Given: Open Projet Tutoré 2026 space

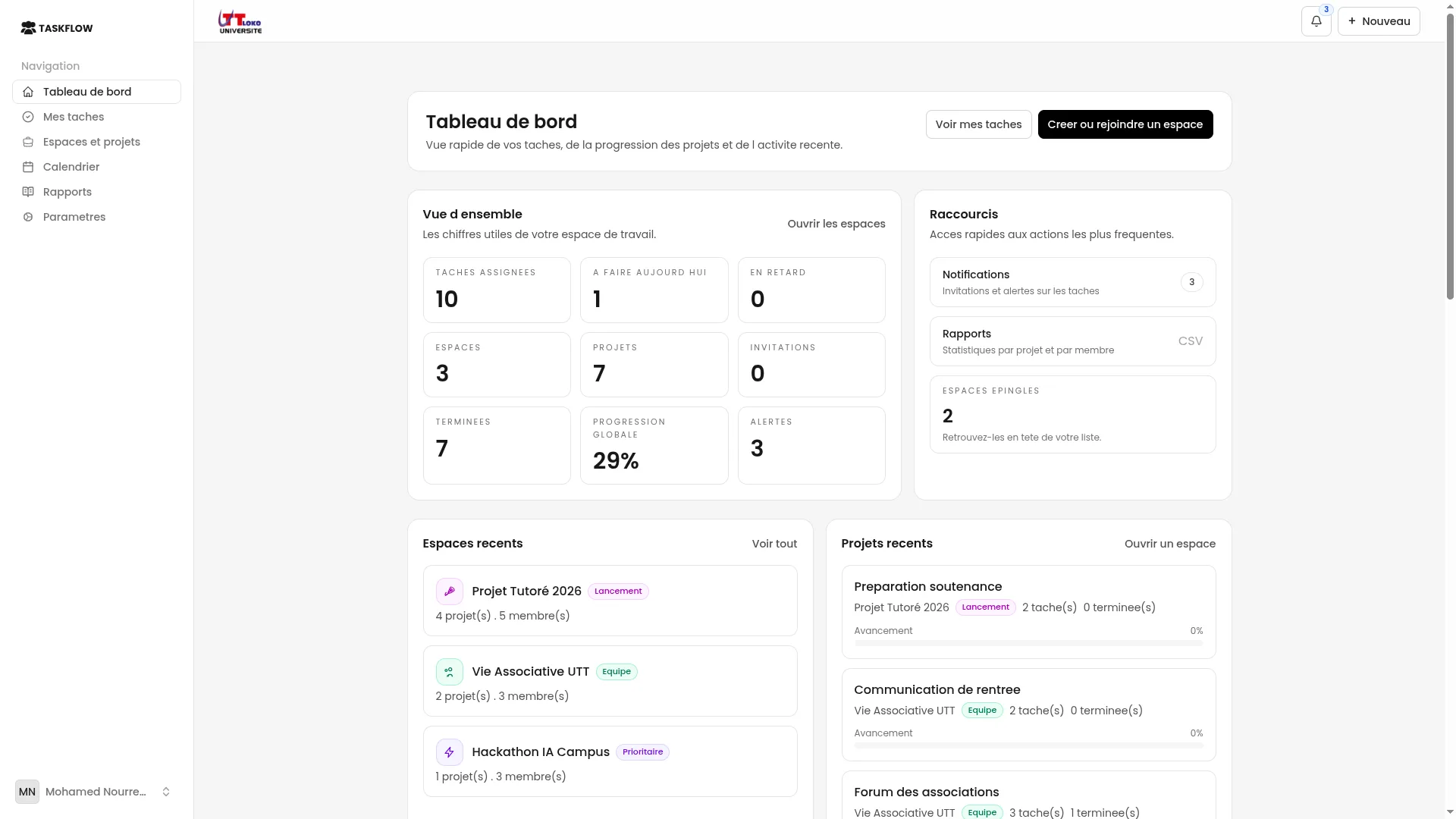Looking at the screenshot, I should 610,601.
